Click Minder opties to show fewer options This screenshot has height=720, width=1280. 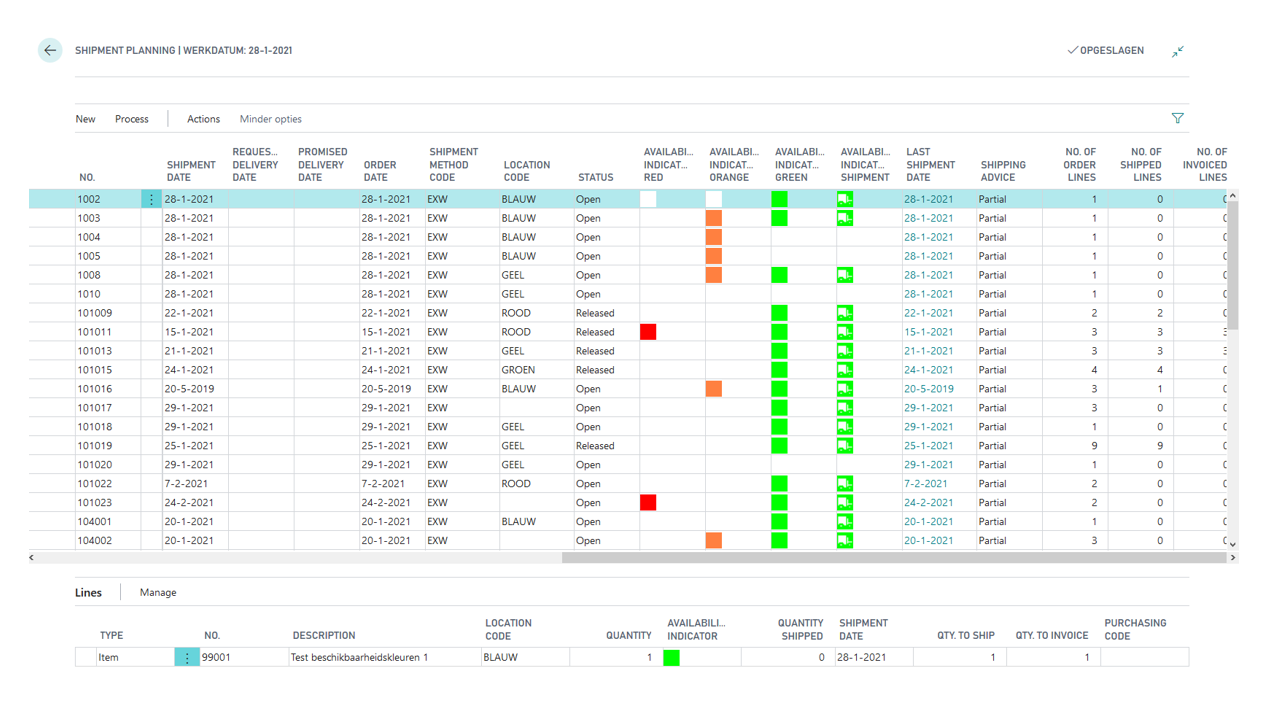coord(270,119)
